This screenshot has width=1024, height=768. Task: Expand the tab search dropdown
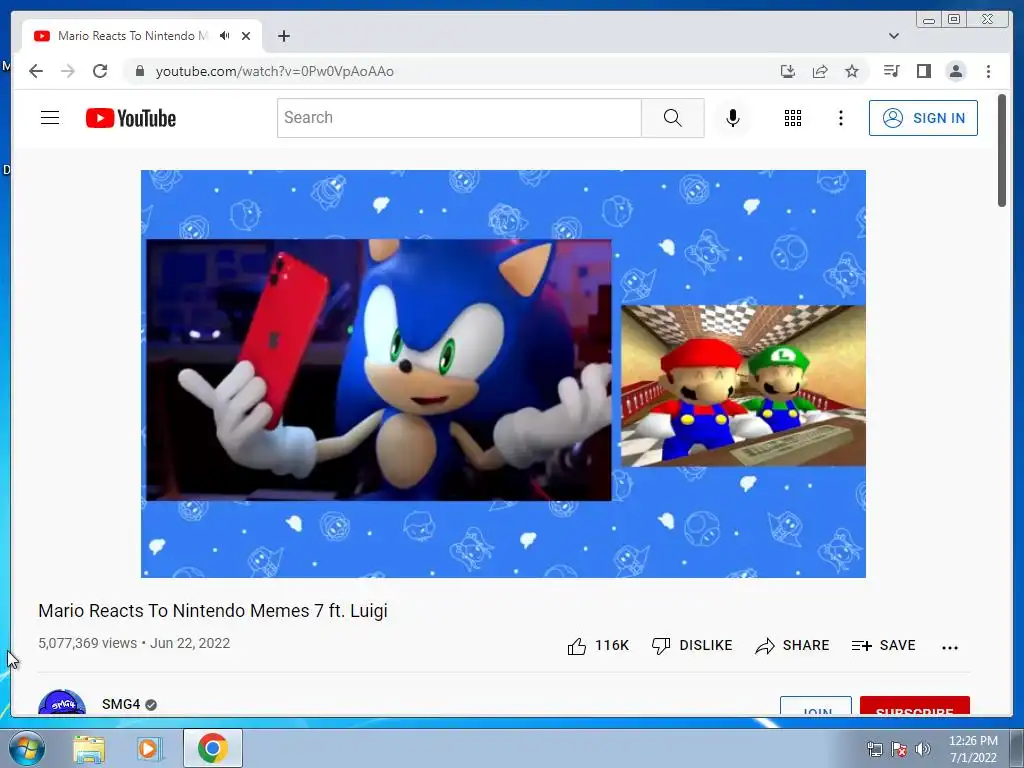pyautogui.click(x=893, y=36)
